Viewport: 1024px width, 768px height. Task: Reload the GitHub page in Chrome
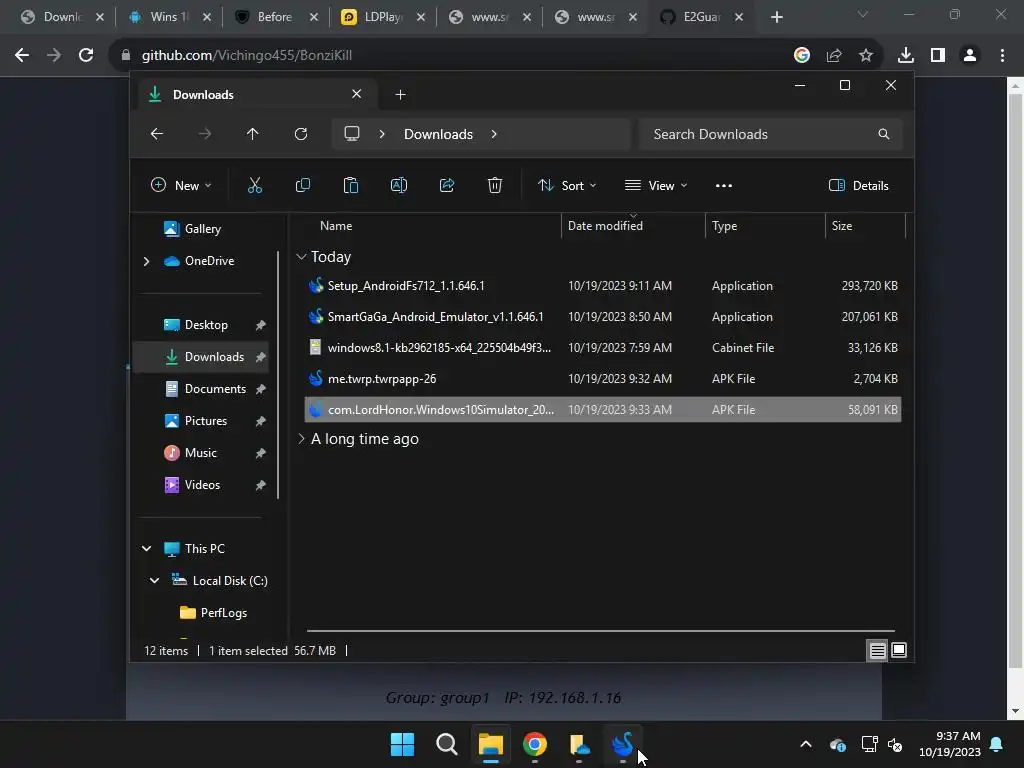[86, 56]
